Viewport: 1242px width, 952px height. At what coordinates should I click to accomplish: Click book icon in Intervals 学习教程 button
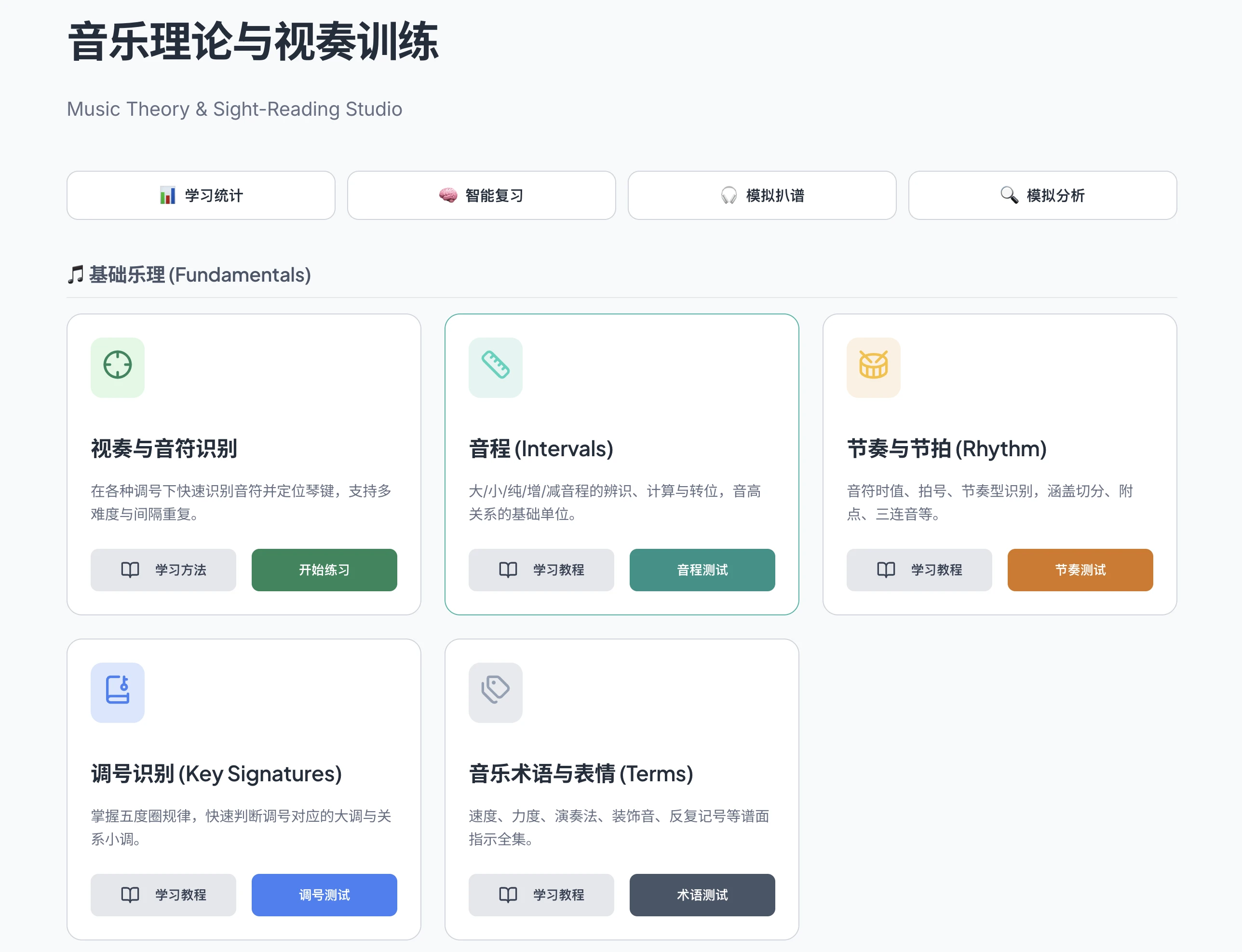[x=508, y=570]
